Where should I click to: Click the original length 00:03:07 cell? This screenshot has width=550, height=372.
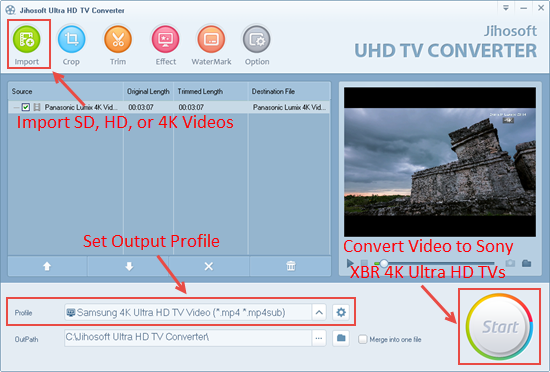tap(141, 107)
